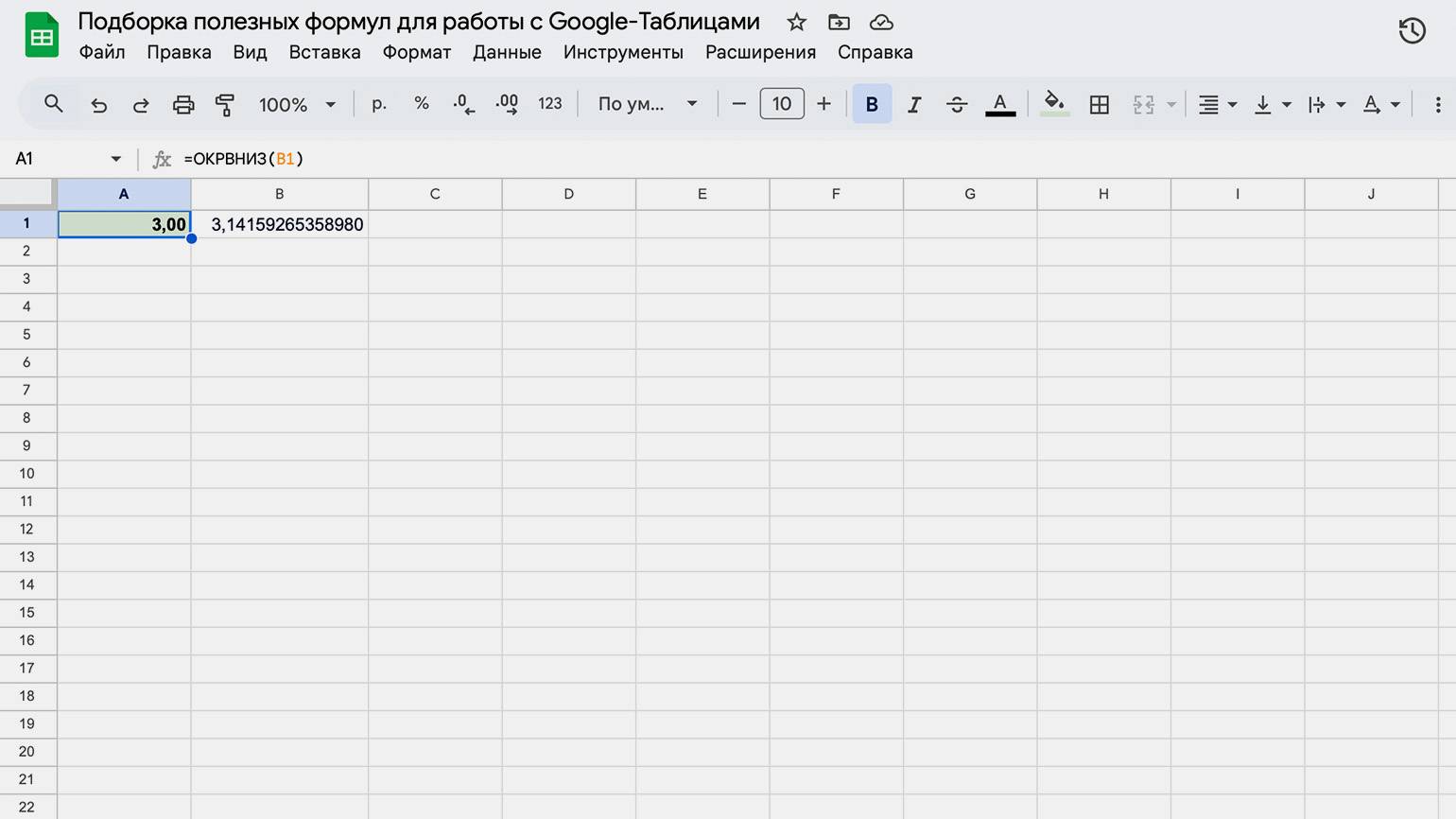
Task: Select row 12 header
Action: tap(27, 530)
